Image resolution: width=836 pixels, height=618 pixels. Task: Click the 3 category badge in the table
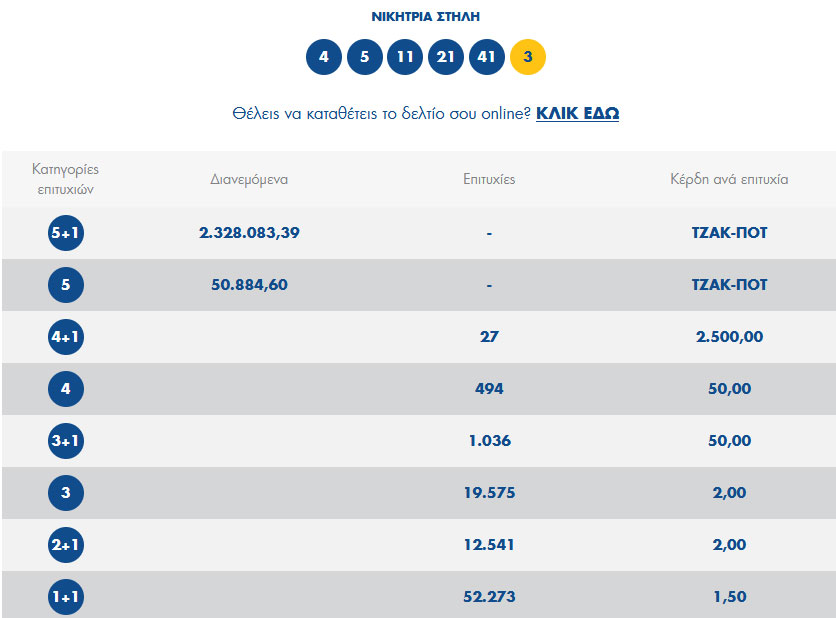tap(66, 493)
